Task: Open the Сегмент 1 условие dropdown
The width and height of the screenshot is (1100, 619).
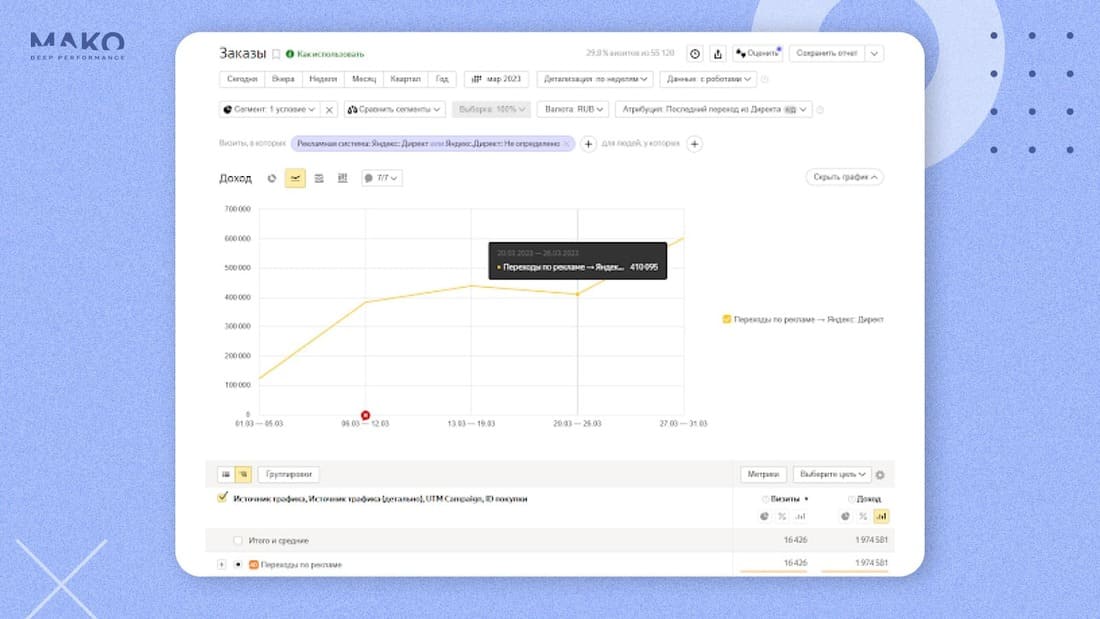Action: coord(269,109)
